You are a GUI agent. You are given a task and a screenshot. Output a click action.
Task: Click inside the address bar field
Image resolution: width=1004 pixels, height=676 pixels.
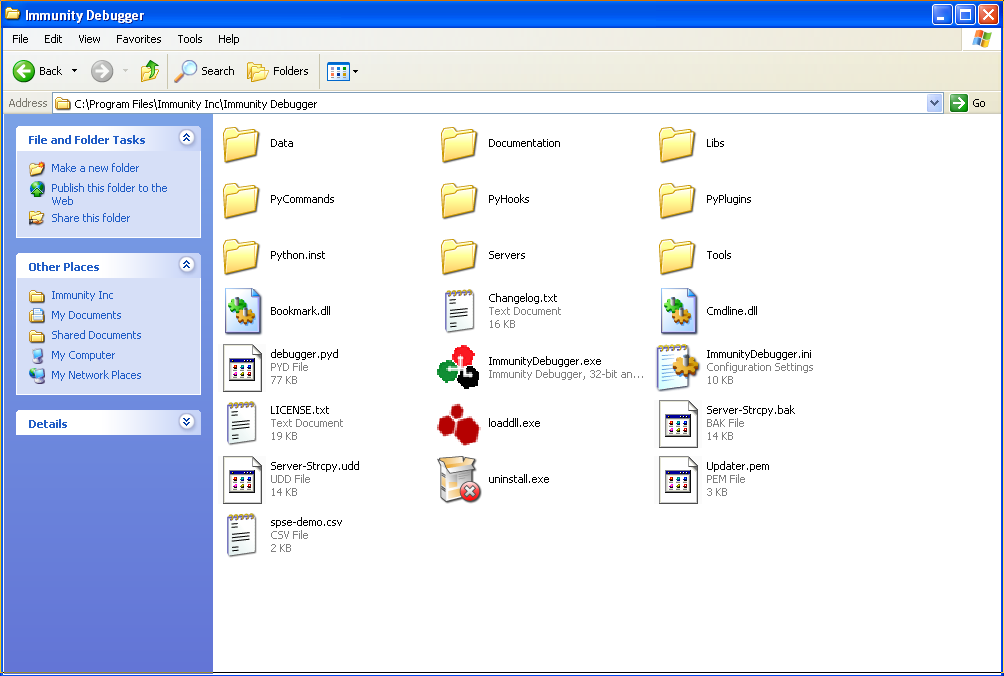[400, 102]
